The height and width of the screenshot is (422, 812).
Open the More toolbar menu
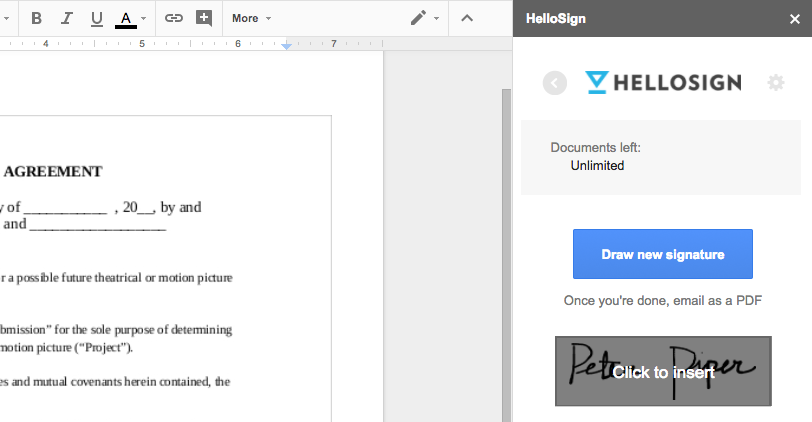pos(252,19)
